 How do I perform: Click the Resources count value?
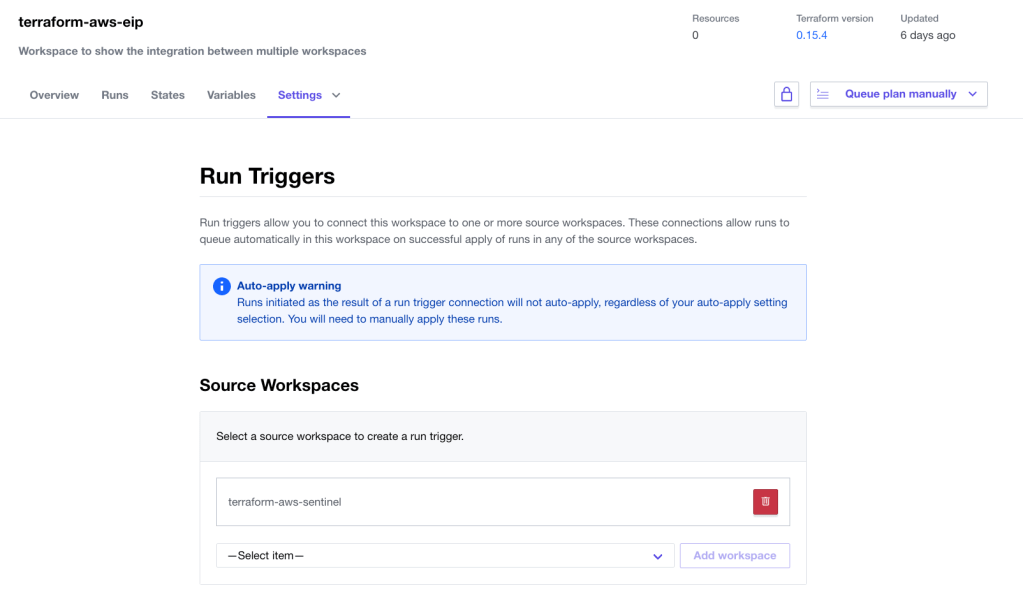pyautogui.click(x=695, y=35)
